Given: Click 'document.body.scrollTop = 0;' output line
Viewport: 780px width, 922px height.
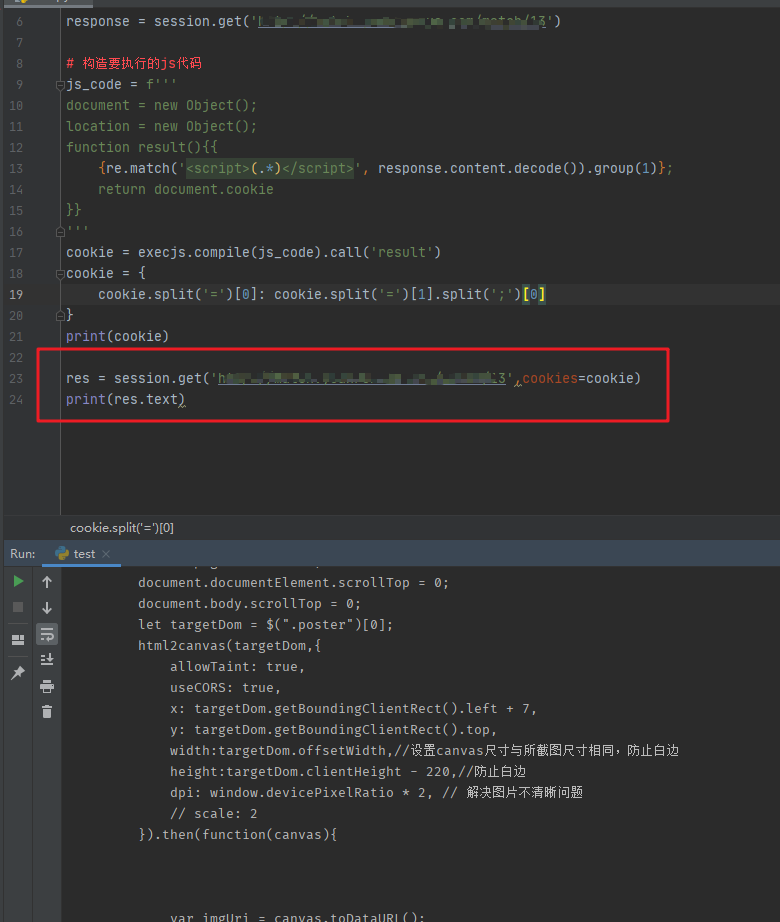Looking at the screenshot, I should point(249,604).
